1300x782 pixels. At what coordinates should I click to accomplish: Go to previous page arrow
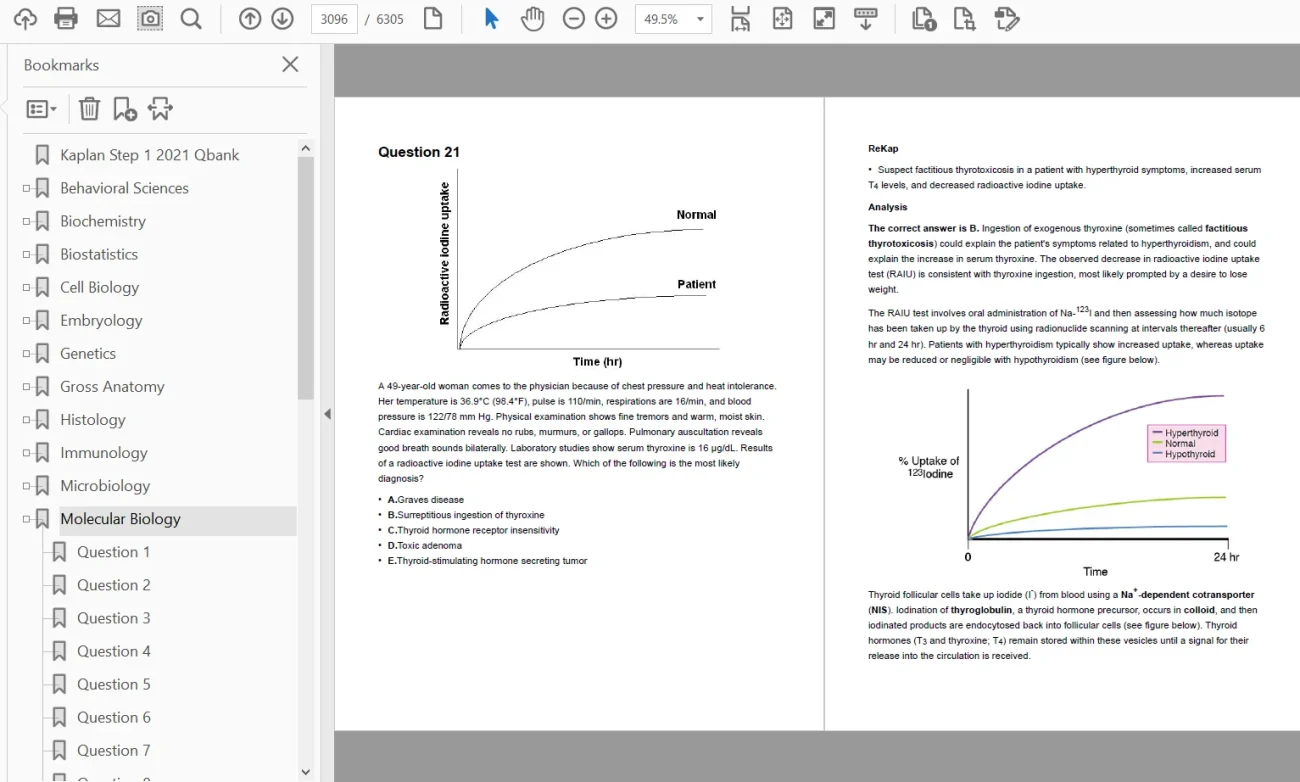click(250, 18)
